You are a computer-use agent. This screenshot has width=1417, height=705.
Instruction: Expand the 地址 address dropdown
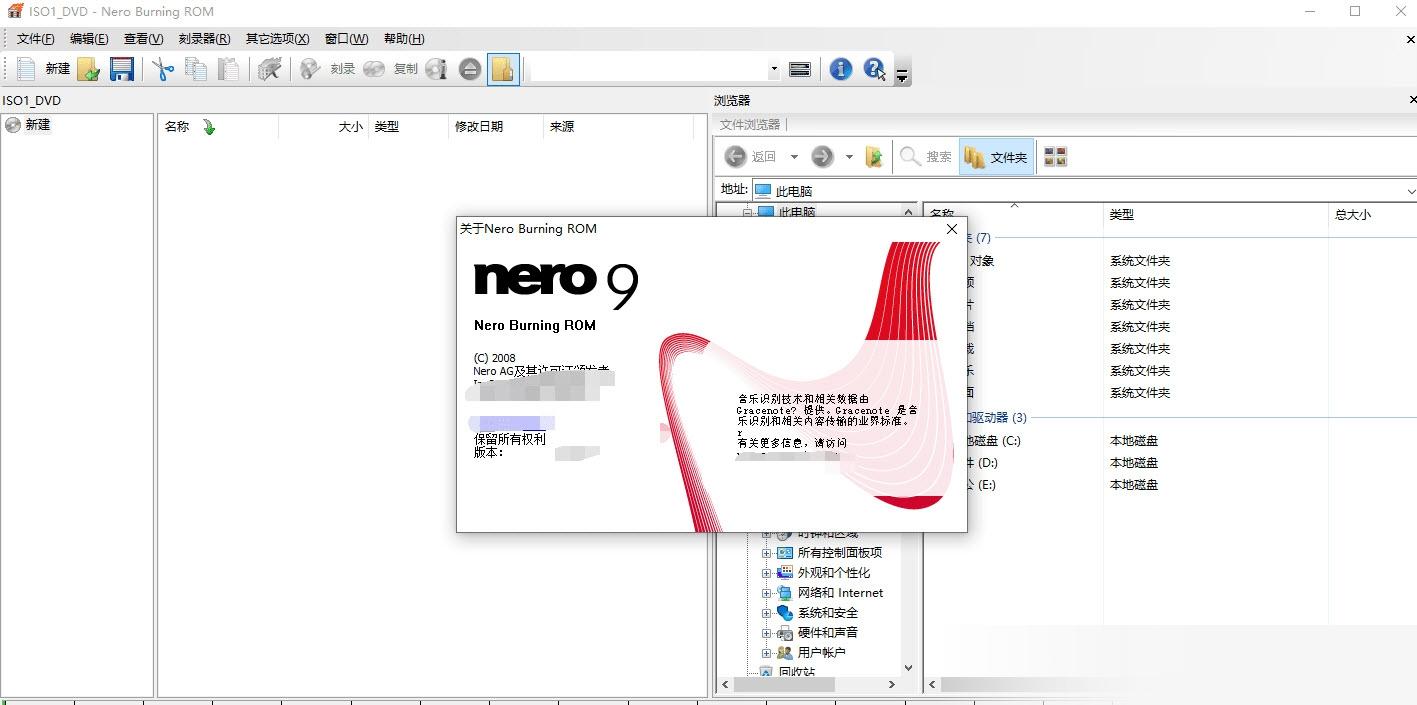(x=1410, y=191)
